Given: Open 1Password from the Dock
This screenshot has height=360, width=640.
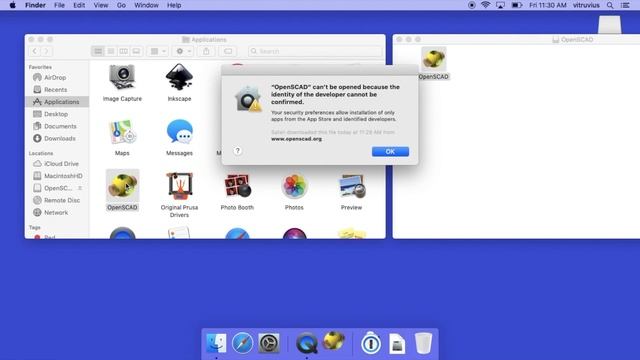Looking at the screenshot, I should pyautogui.click(x=371, y=343).
